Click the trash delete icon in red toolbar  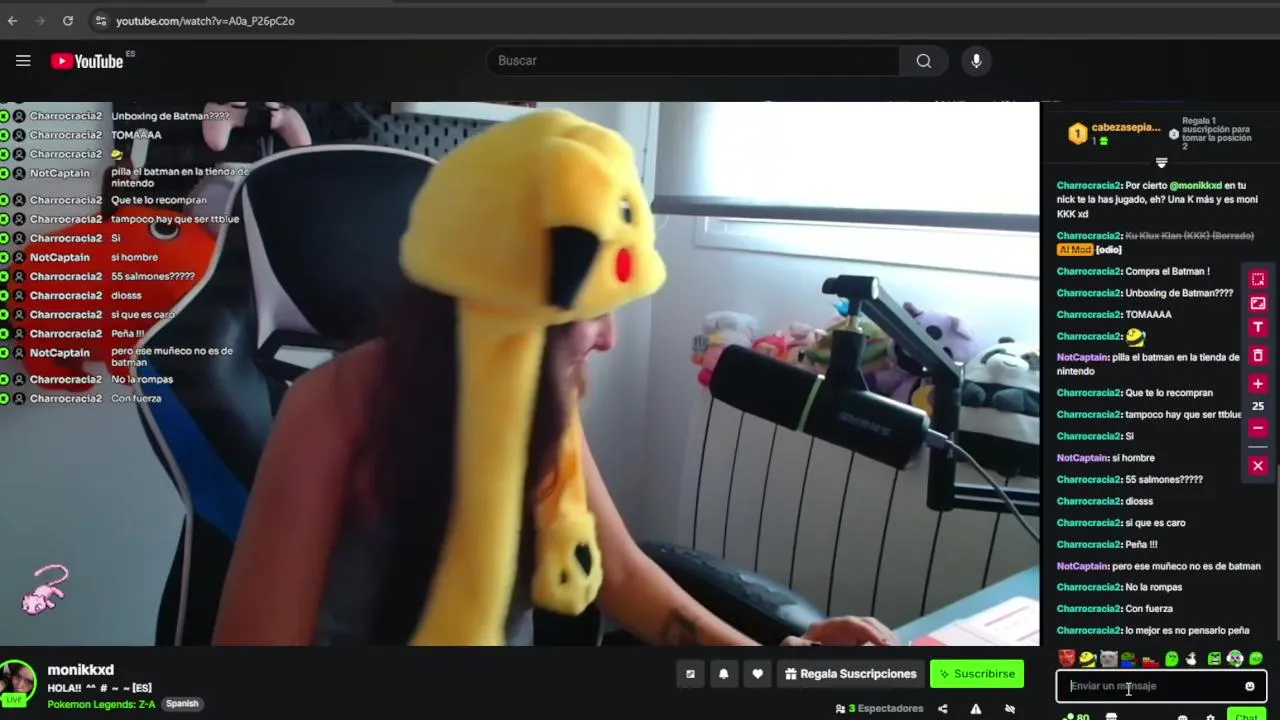(x=1258, y=355)
